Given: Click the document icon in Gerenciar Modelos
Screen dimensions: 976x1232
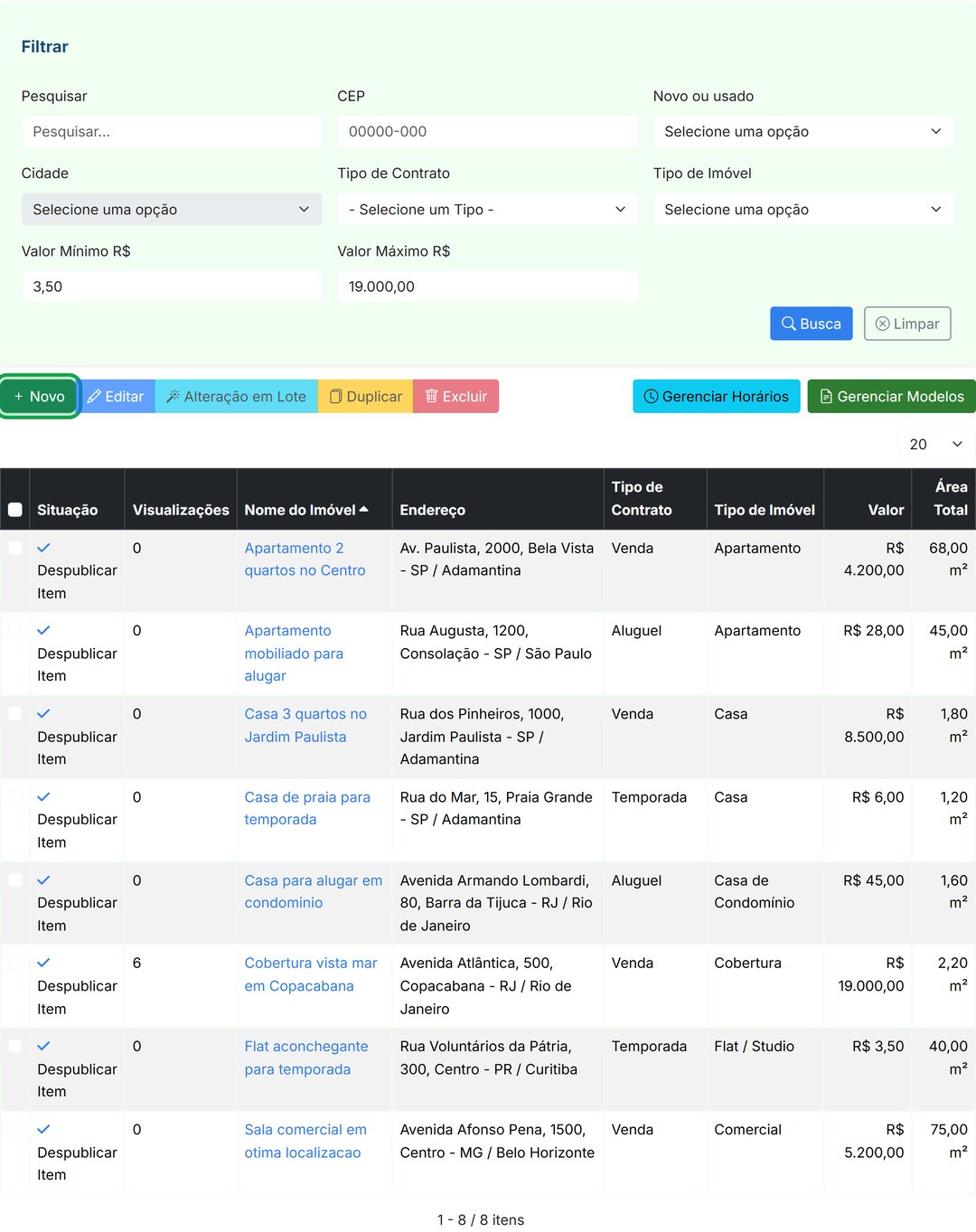Looking at the screenshot, I should pyautogui.click(x=826, y=396).
